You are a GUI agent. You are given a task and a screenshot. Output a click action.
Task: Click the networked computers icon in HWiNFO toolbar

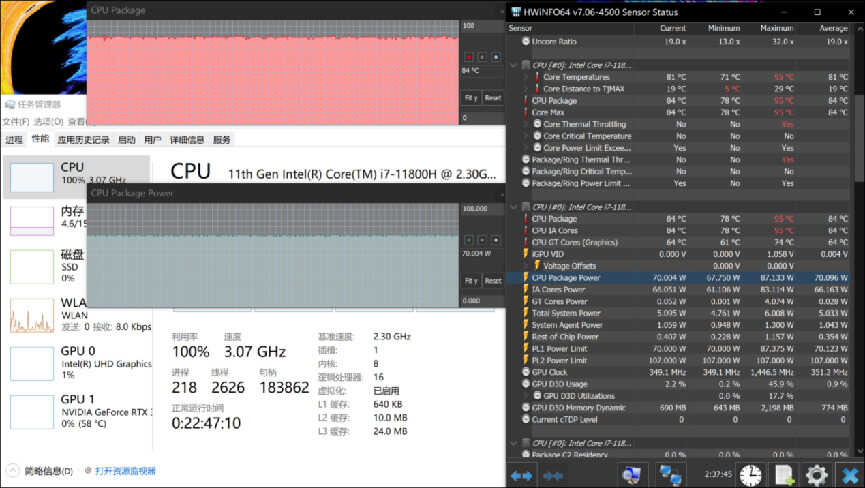(x=670, y=475)
